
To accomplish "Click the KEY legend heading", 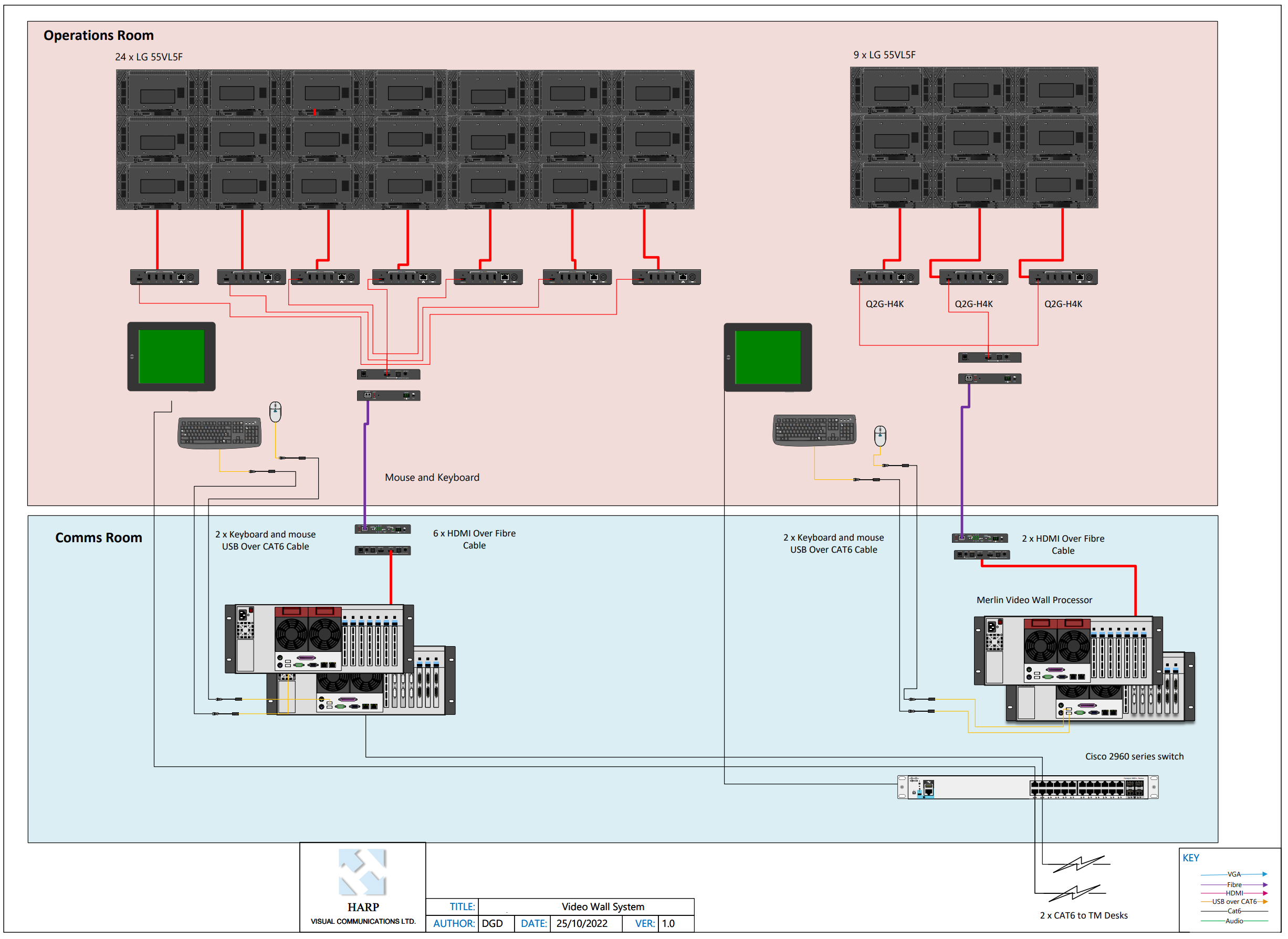I will 1191,858.
